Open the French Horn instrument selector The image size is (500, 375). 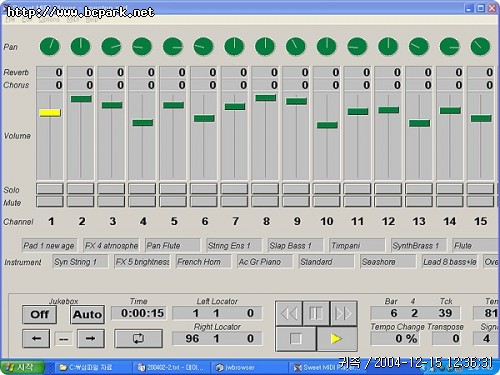(x=203, y=262)
